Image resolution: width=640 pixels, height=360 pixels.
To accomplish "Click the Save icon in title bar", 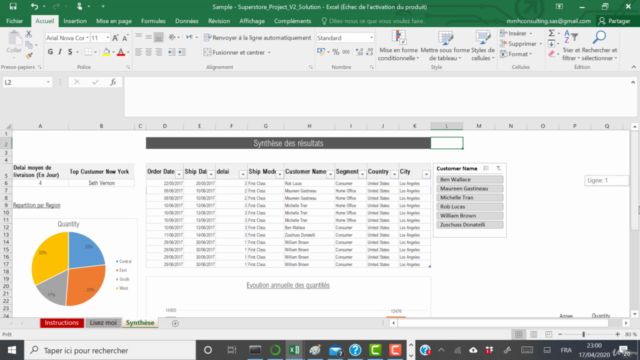I will coord(13,7).
